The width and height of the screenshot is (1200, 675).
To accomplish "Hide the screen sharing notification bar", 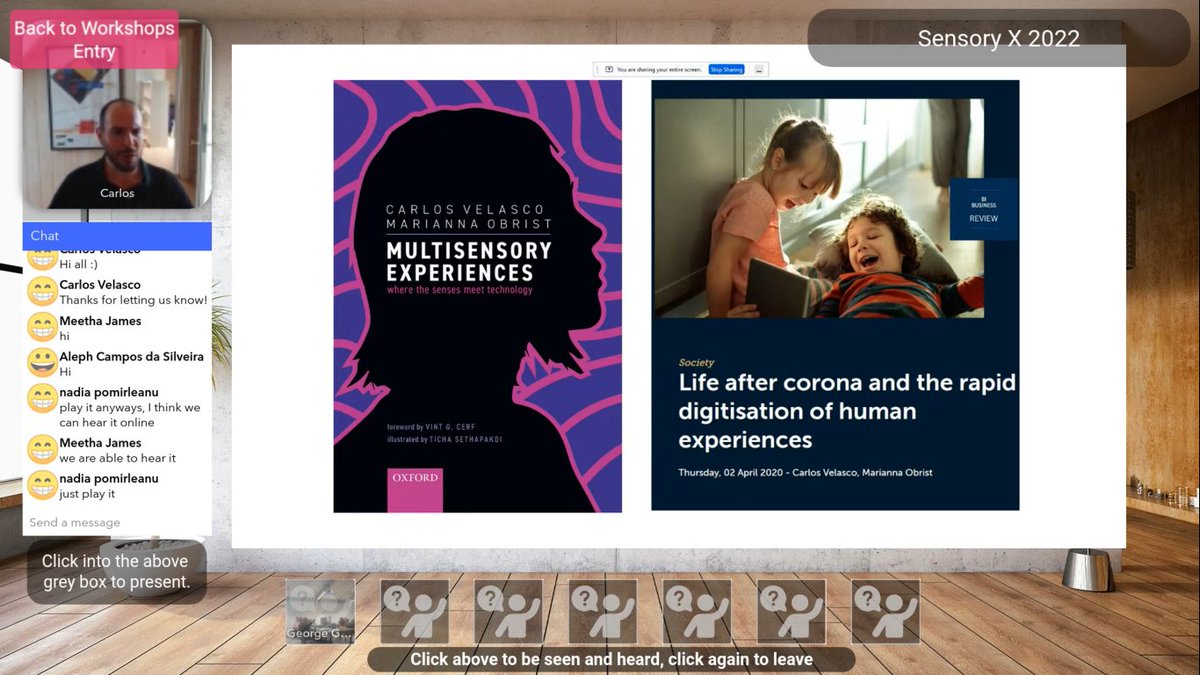I will point(759,69).
